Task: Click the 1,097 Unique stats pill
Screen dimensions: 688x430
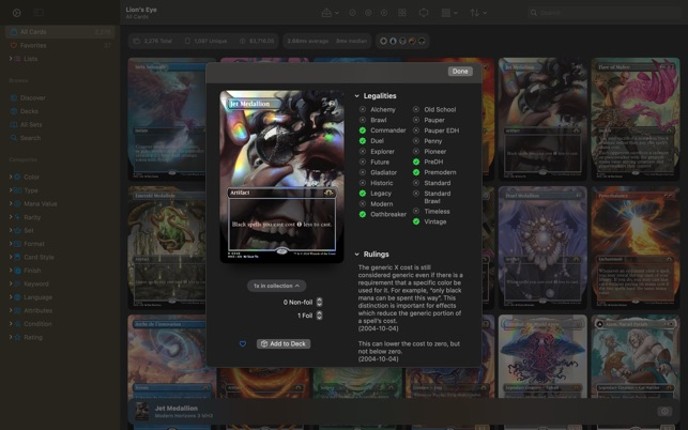Action: (205, 41)
